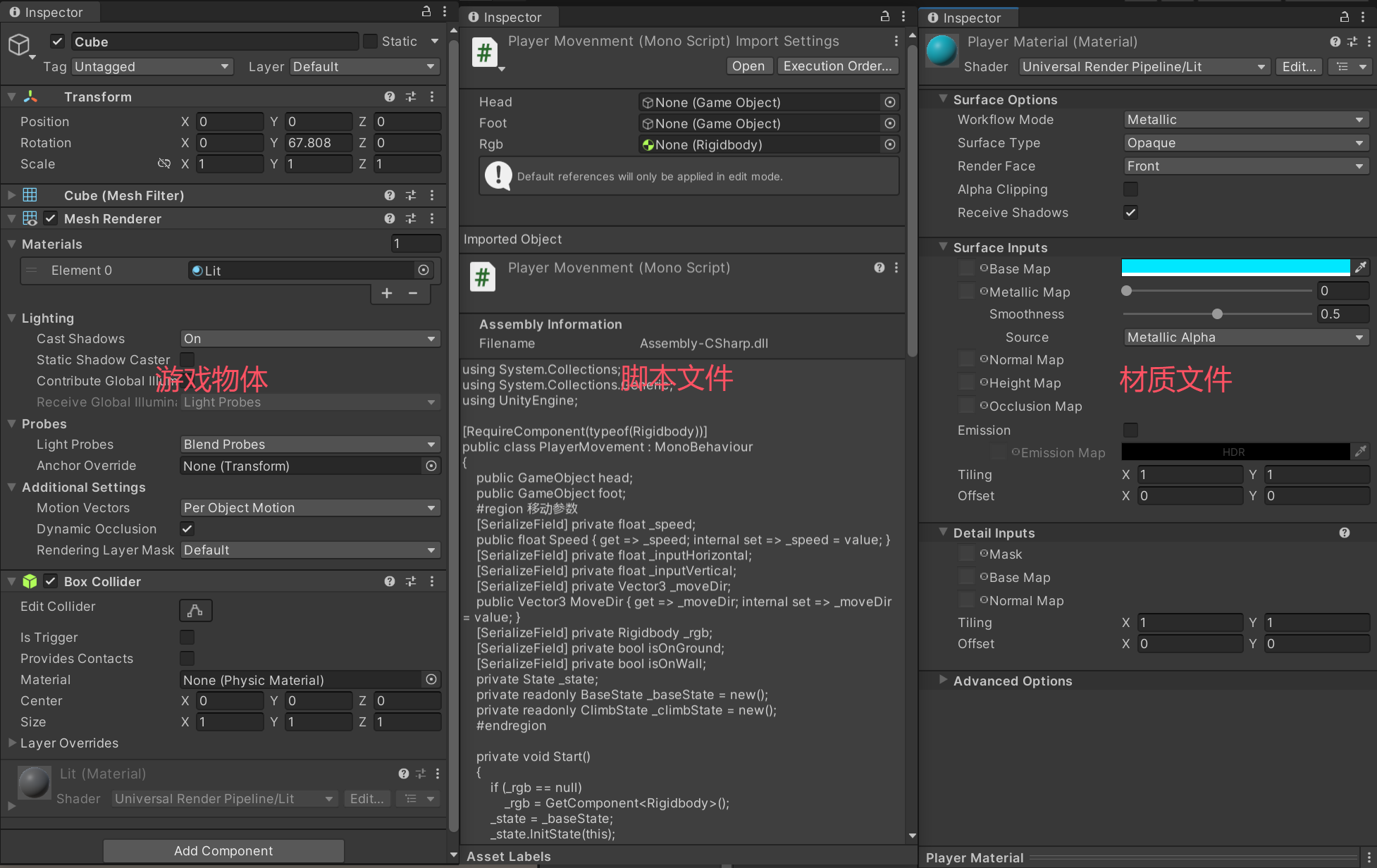Image resolution: width=1377 pixels, height=868 pixels.
Task: Open Surface Type dropdown showing Opaque
Action: coord(1246,143)
